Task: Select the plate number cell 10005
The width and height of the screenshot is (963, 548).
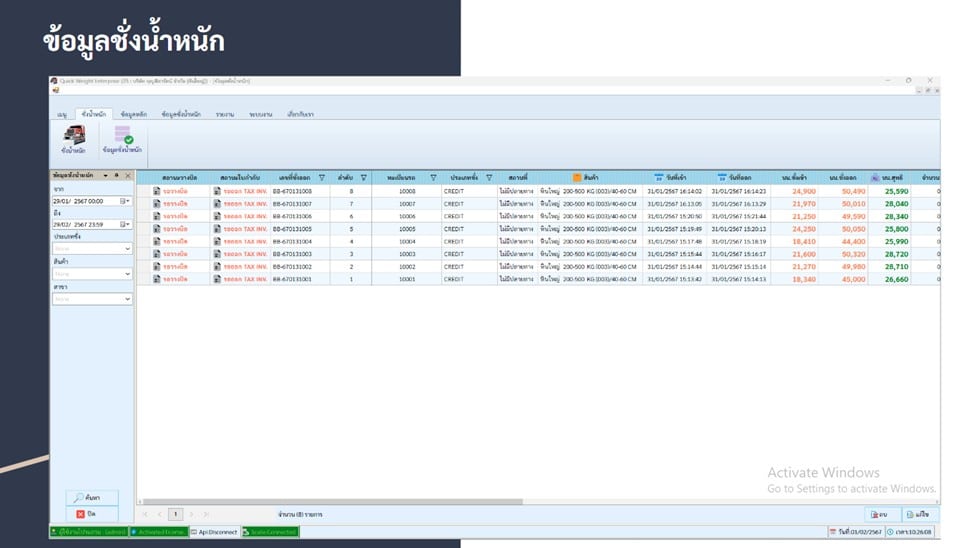Action: point(407,229)
